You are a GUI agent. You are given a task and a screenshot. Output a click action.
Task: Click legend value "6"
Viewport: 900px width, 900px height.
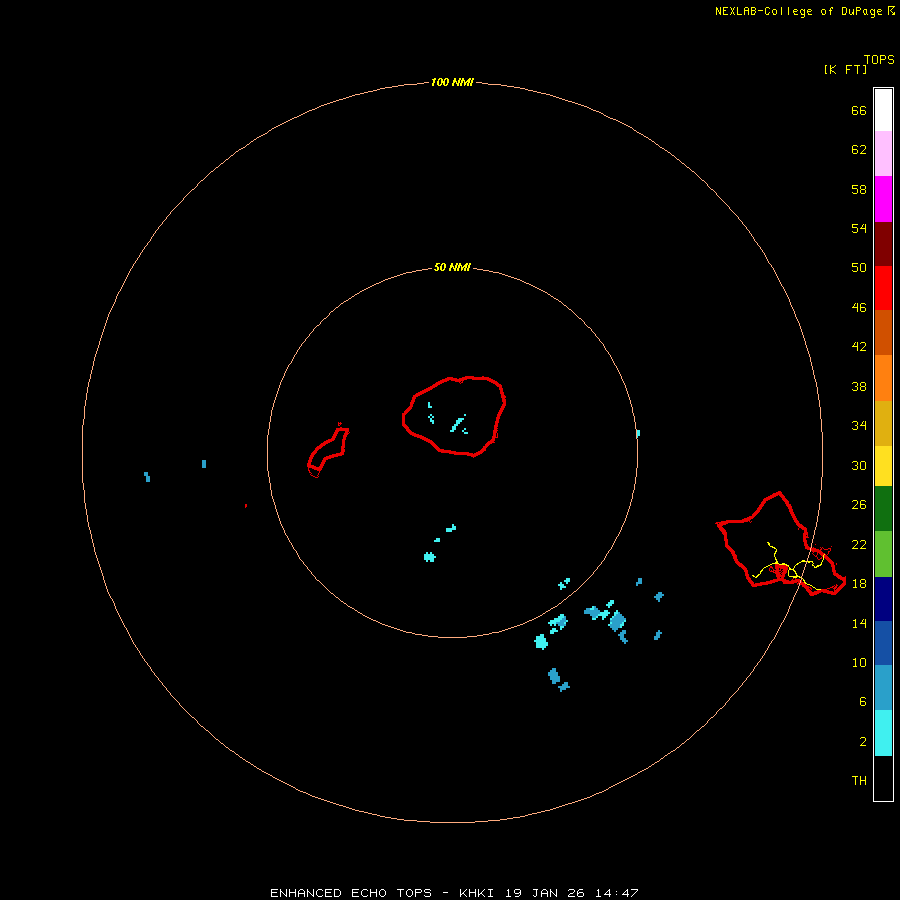pos(863,701)
